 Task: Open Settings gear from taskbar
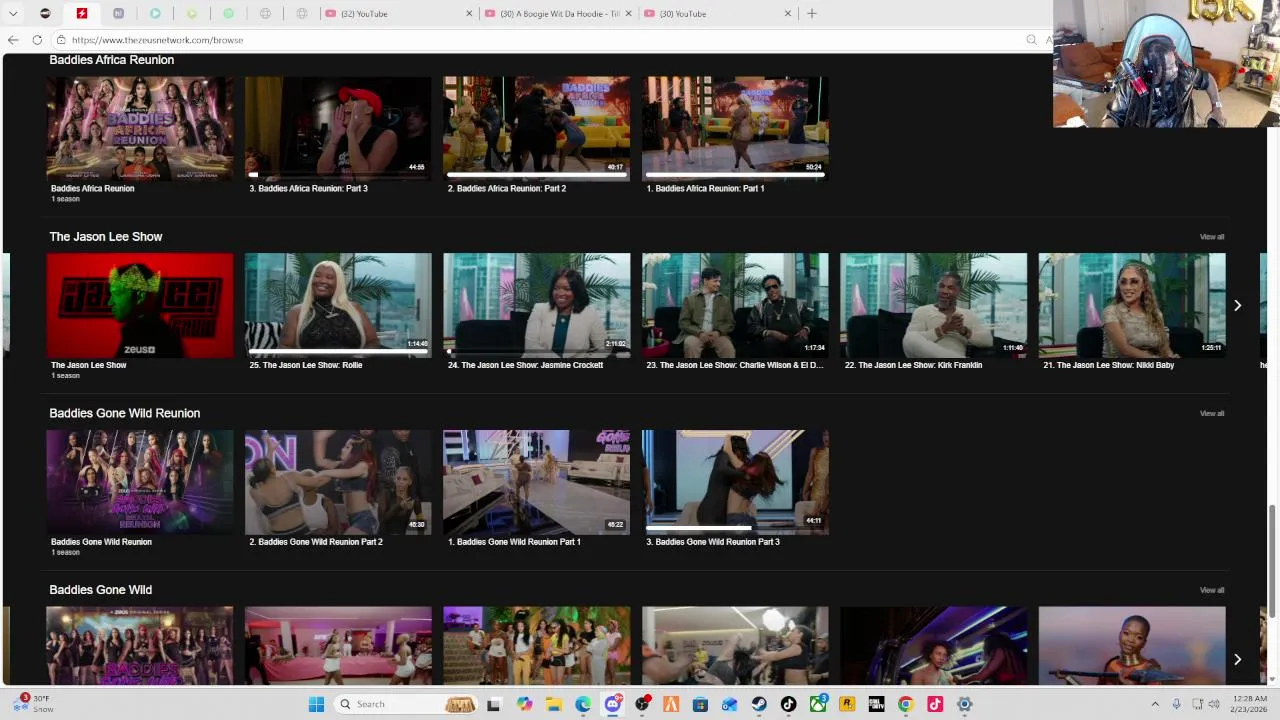(x=964, y=704)
